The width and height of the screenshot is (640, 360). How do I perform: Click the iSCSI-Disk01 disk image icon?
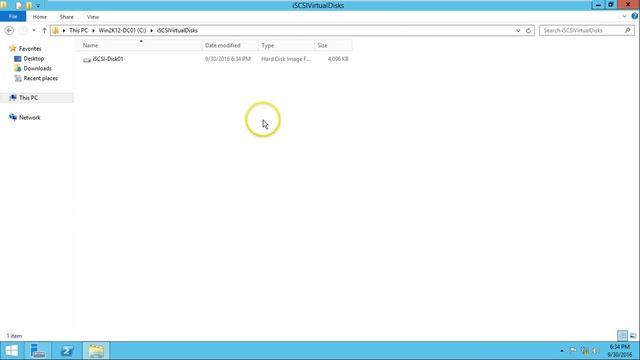(x=87, y=60)
